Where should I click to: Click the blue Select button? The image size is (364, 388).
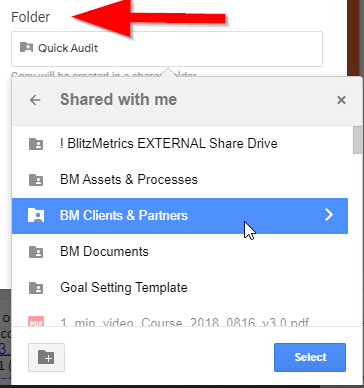coord(310,357)
